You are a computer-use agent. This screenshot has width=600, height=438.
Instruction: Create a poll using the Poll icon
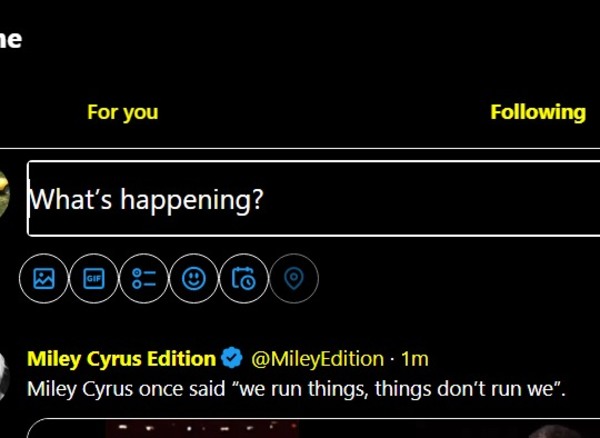tap(144, 279)
